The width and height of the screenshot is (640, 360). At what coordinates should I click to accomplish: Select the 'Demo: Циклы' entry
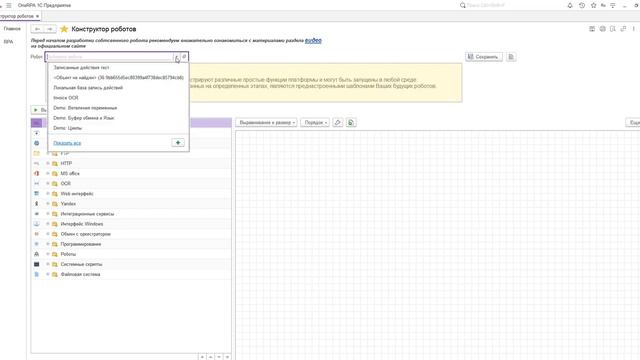tap(118, 128)
